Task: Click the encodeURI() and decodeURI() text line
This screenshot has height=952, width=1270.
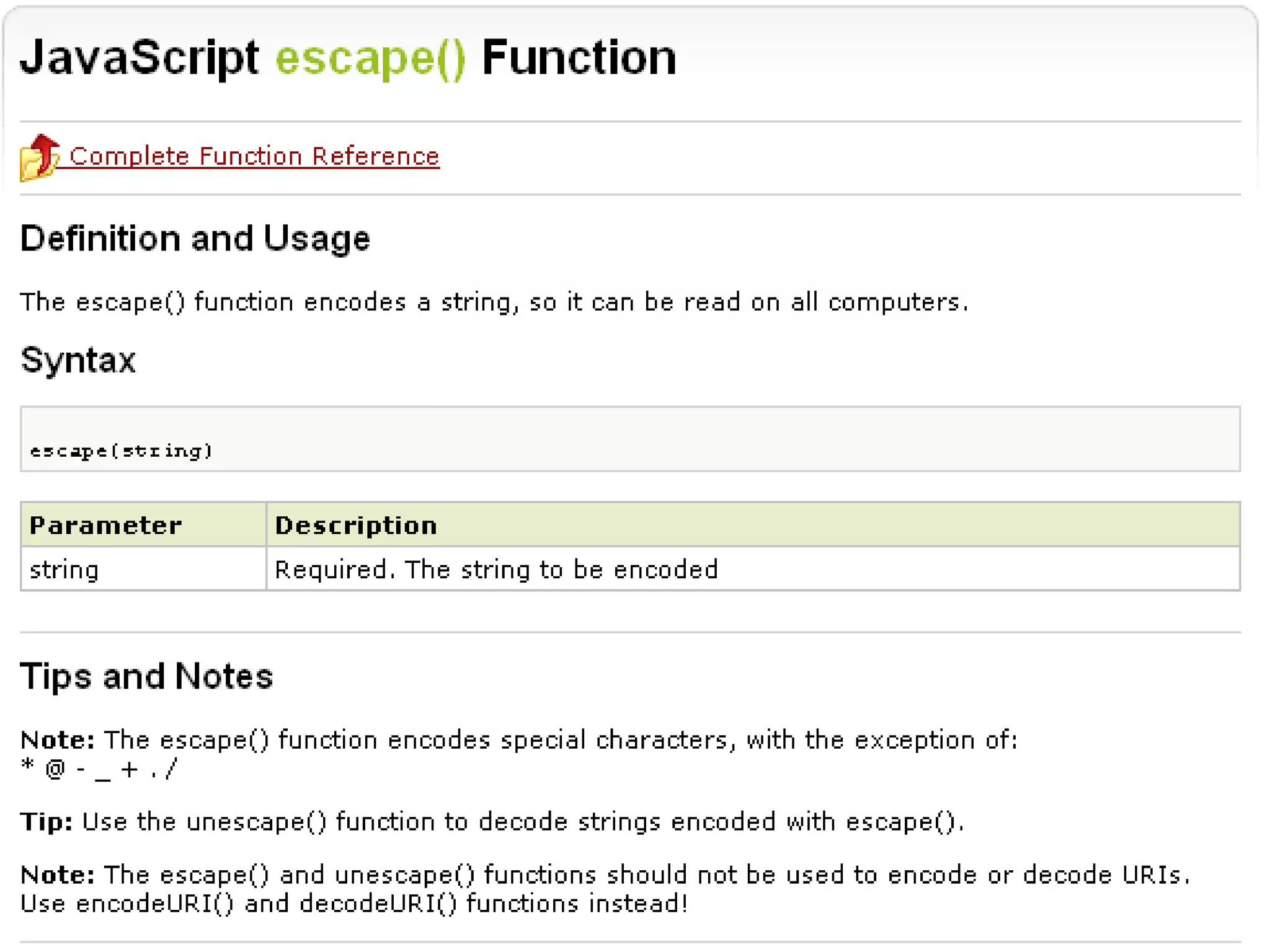Action: click(x=353, y=904)
